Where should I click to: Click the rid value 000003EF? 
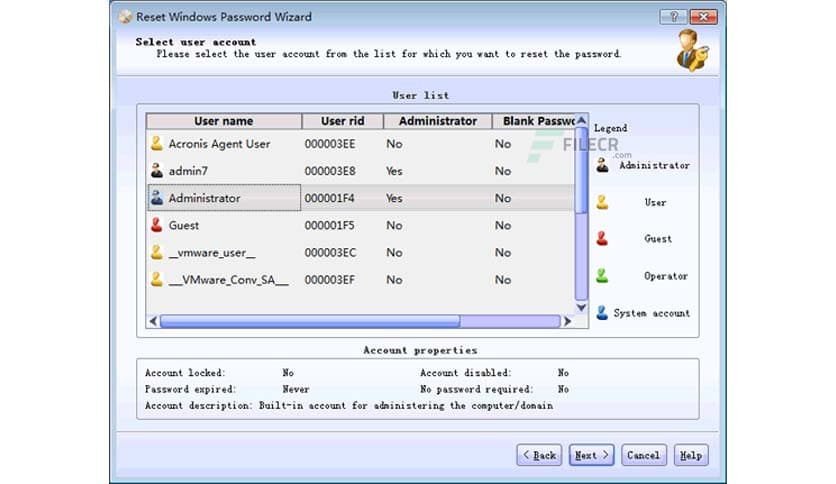click(329, 280)
